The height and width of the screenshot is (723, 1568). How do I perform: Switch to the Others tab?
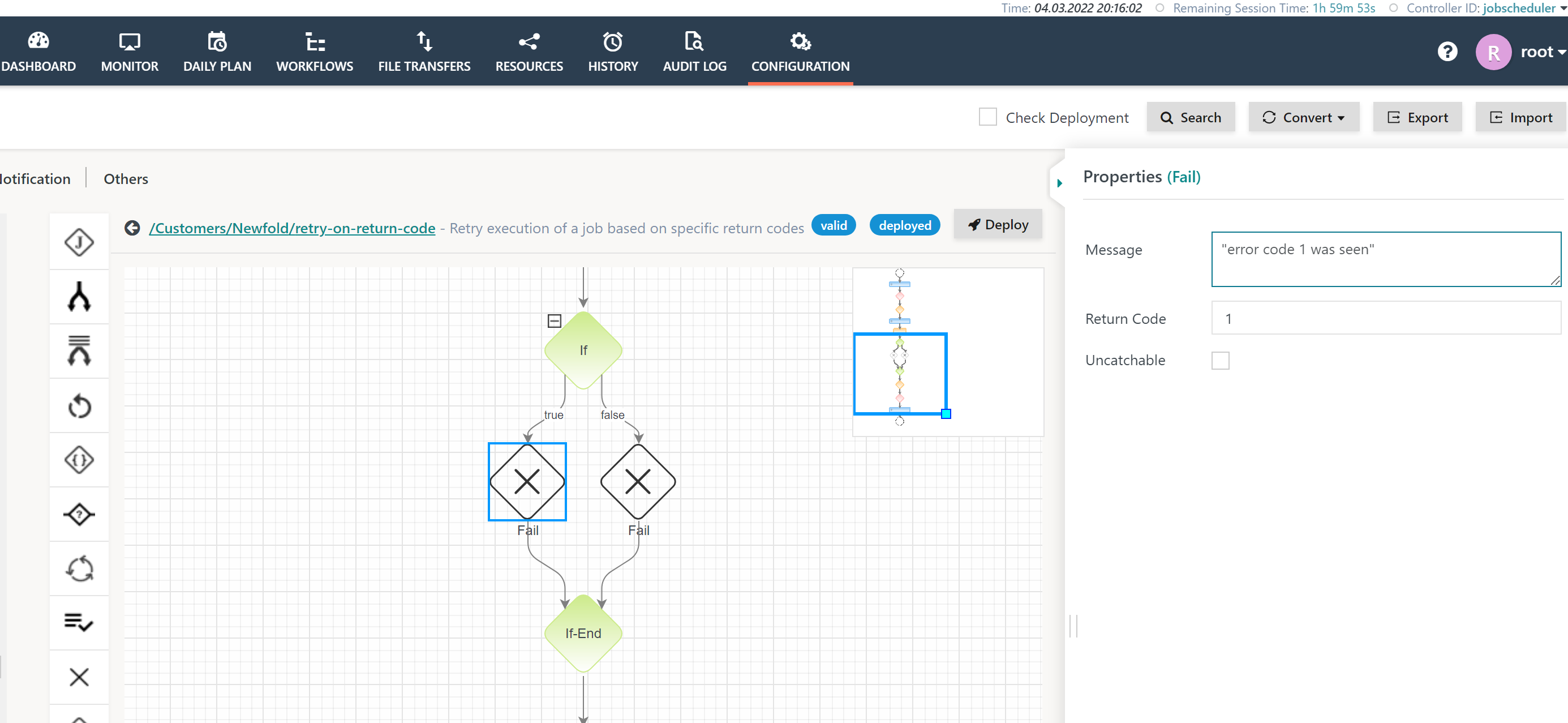126,178
